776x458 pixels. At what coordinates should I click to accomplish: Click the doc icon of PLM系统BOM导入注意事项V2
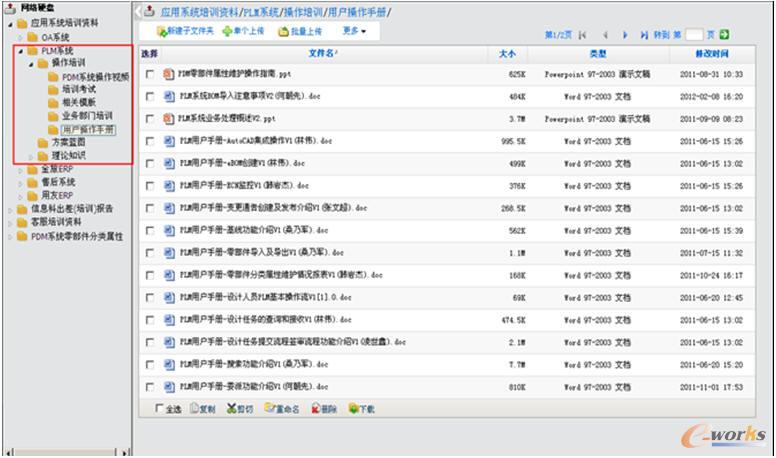coord(169,96)
